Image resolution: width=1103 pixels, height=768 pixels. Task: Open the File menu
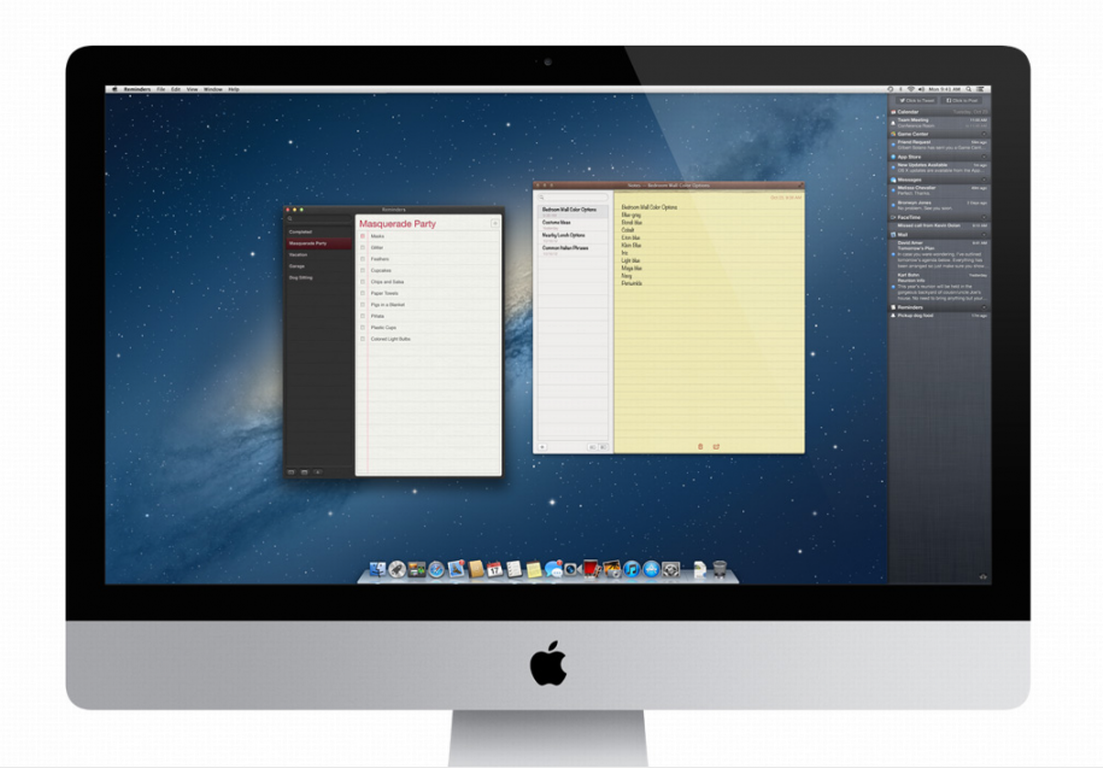(x=161, y=89)
